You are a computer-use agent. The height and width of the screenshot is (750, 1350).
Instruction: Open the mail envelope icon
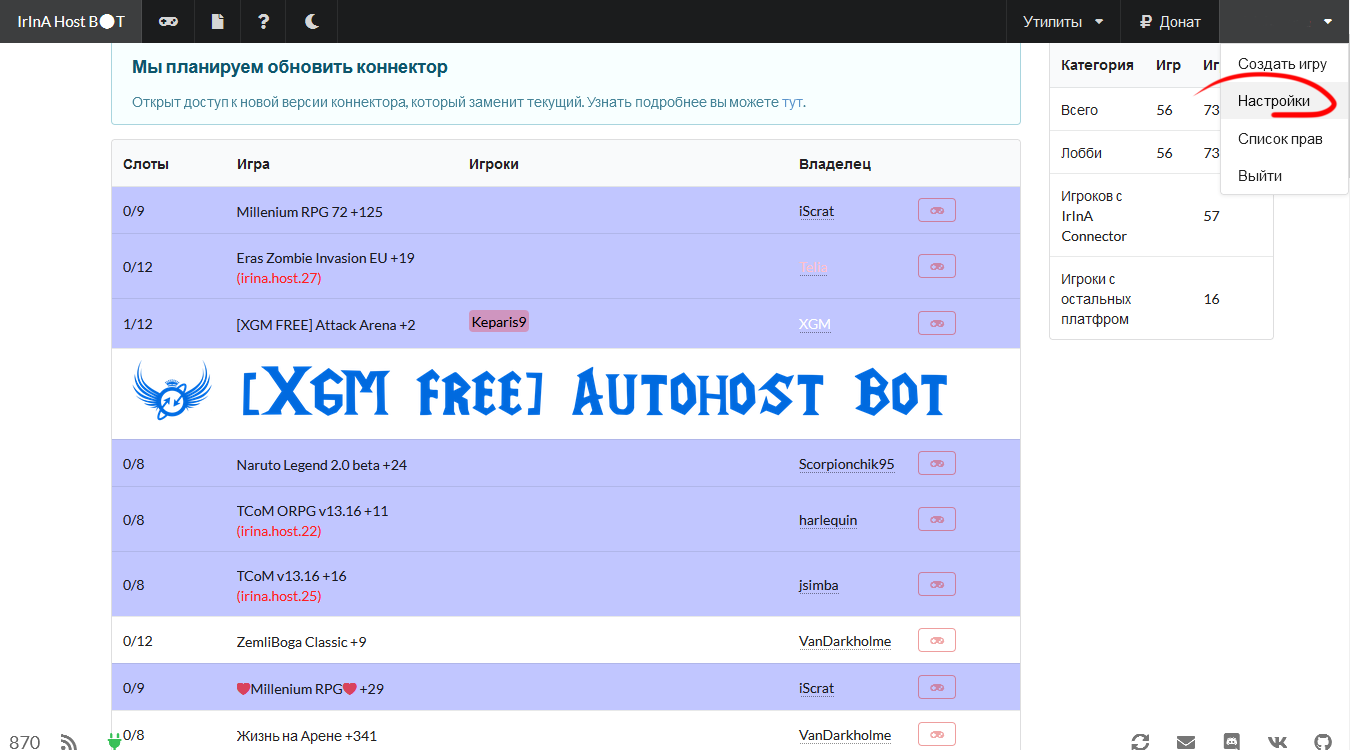point(1186,741)
